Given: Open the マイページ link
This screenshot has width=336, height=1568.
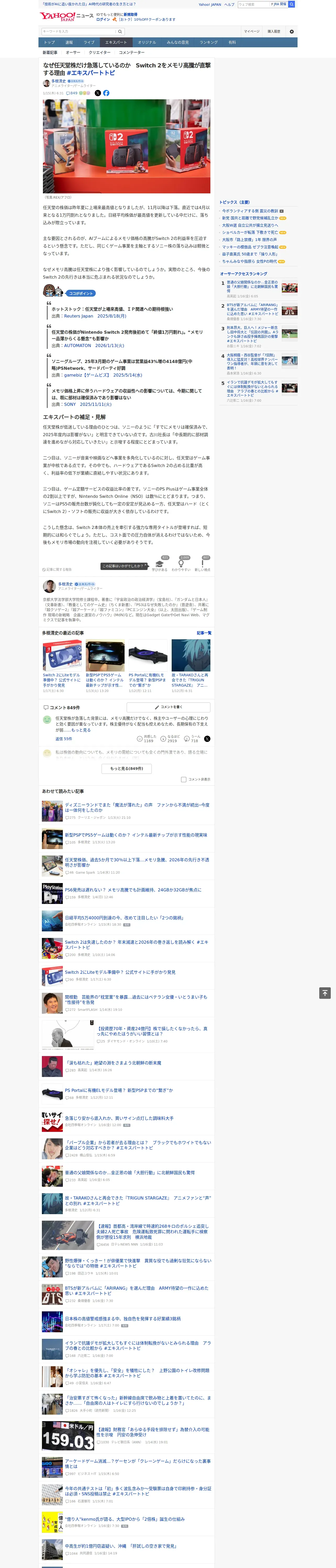Looking at the screenshot, I should pos(252,32).
